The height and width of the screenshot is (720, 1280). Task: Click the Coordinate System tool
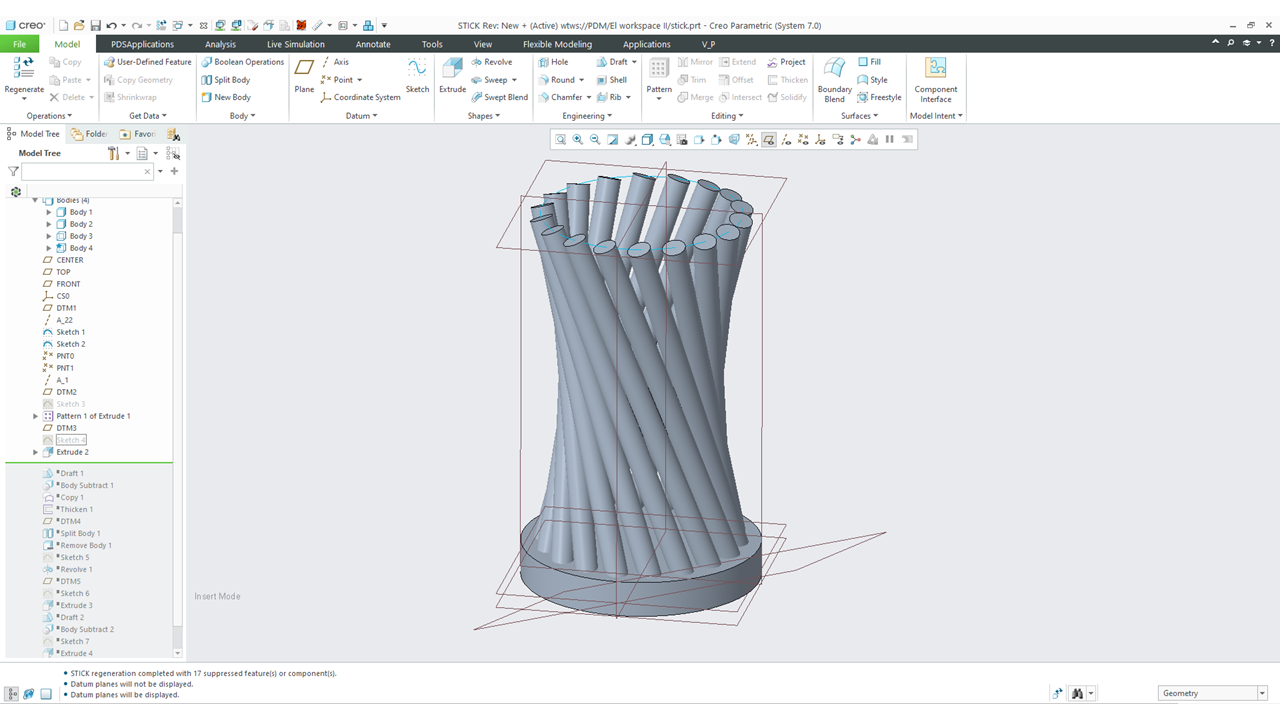(360, 97)
